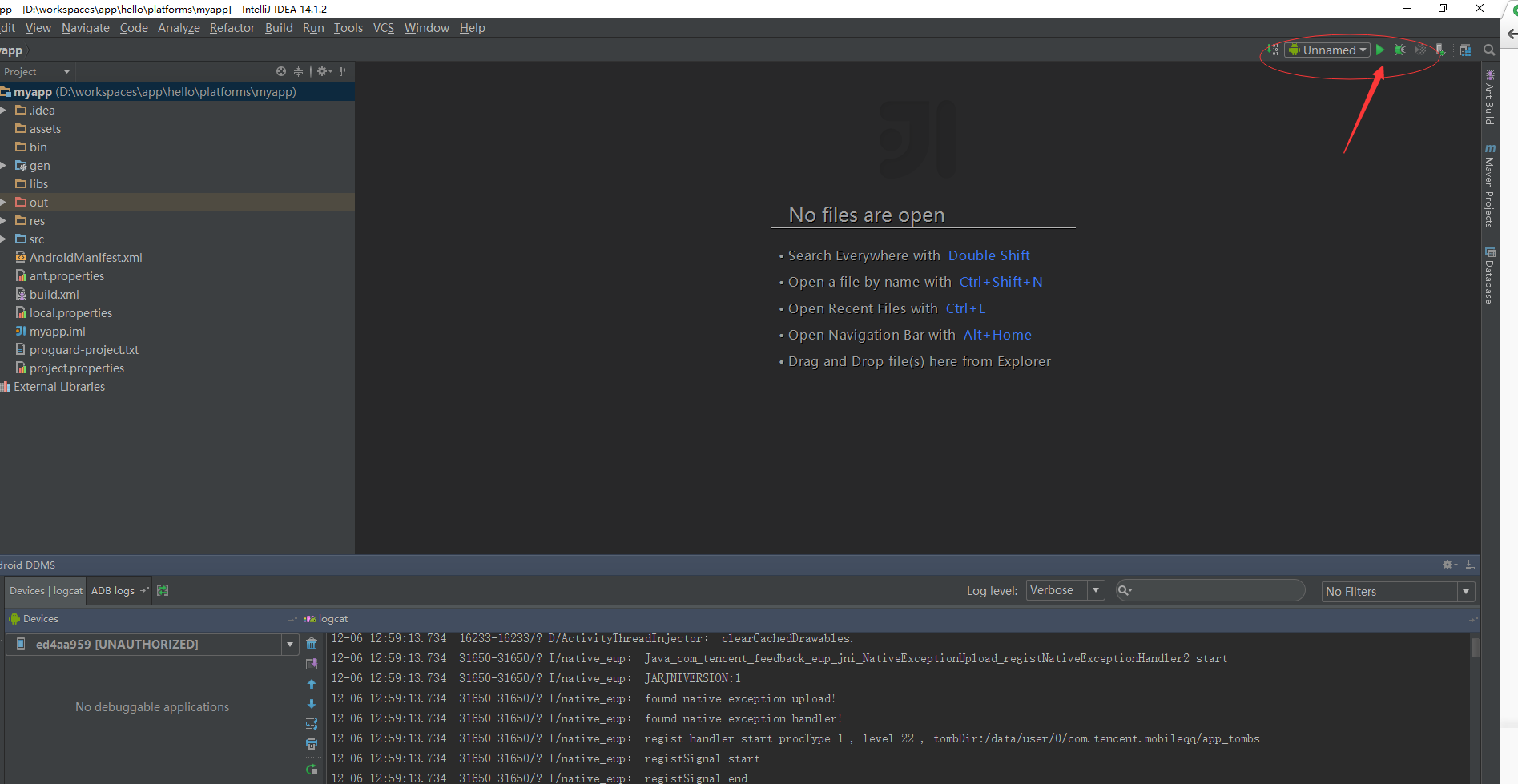
Task: Switch to the ADB logs tab
Action: pyautogui.click(x=119, y=590)
